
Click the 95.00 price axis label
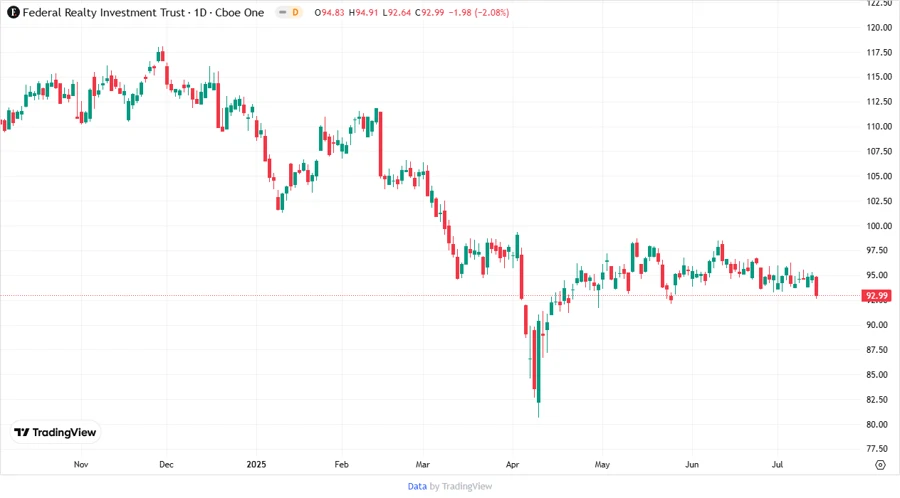click(x=879, y=275)
